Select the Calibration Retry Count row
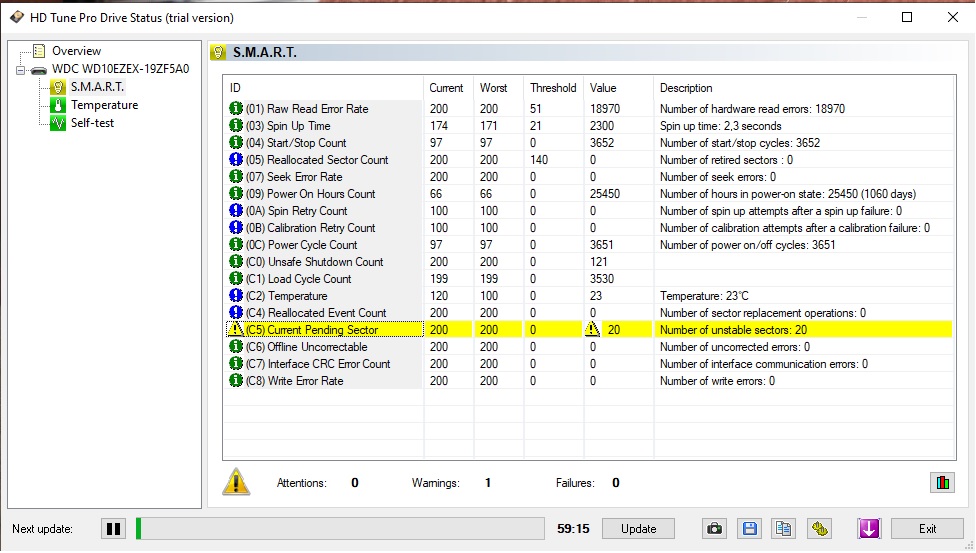976x553 pixels. tap(589, 228)
